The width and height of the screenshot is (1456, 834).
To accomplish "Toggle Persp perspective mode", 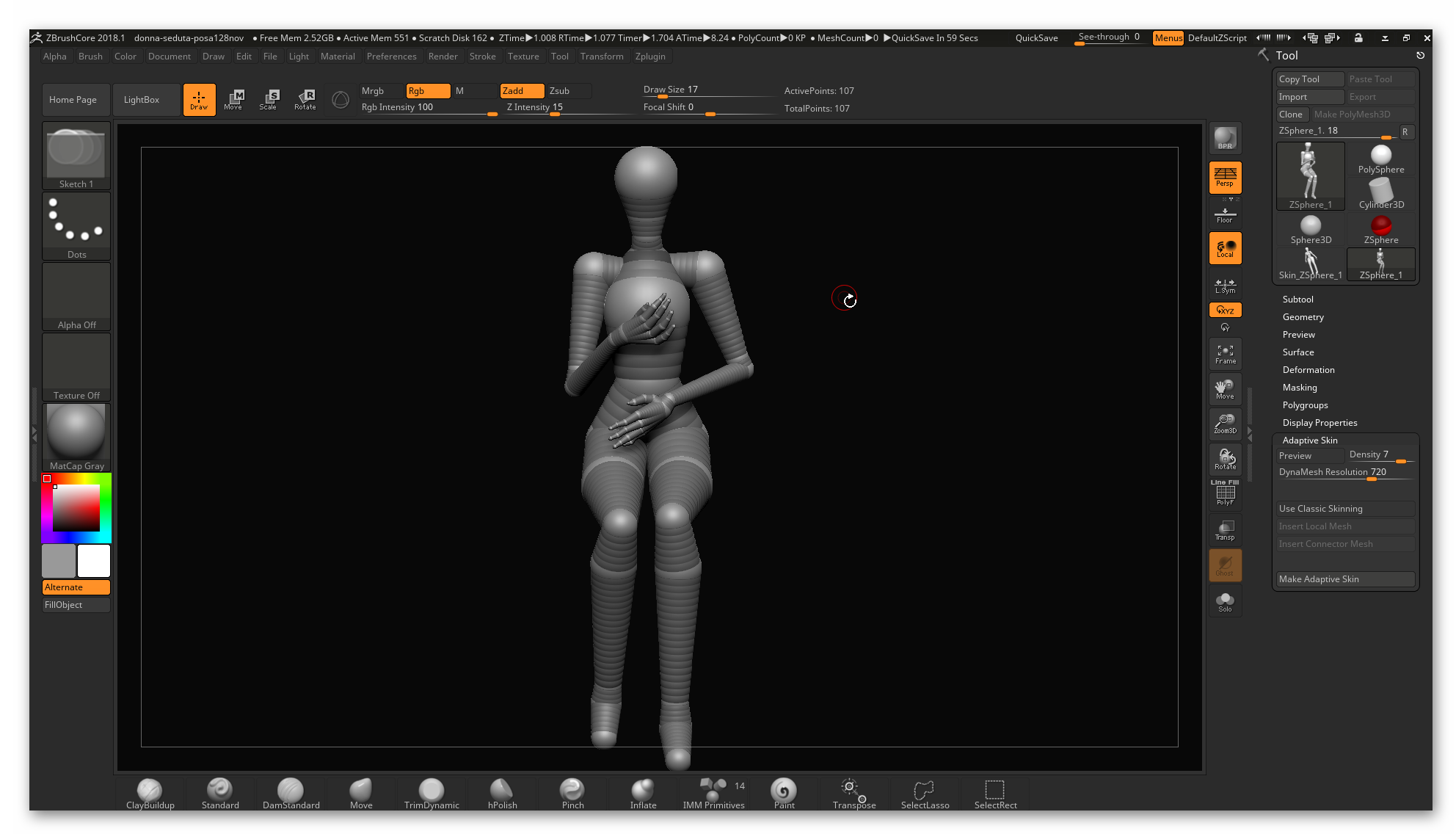I will pos(1224,177).
